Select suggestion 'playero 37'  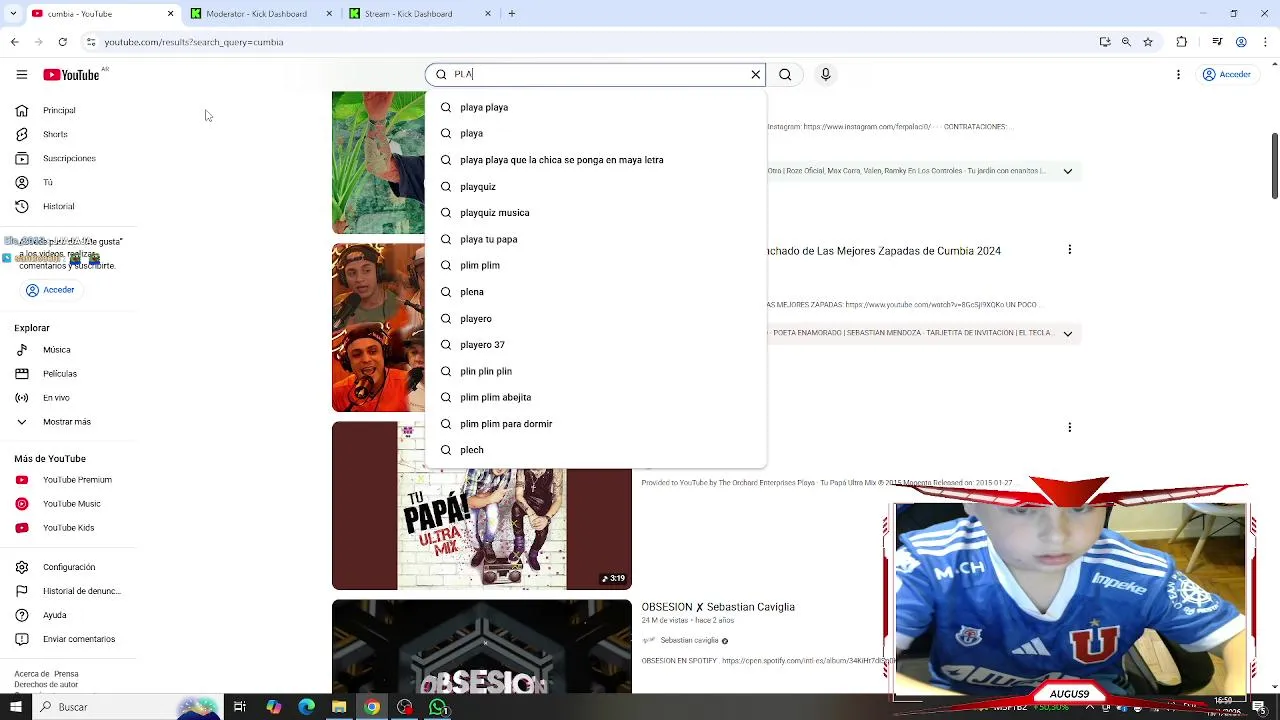point(596,345)
